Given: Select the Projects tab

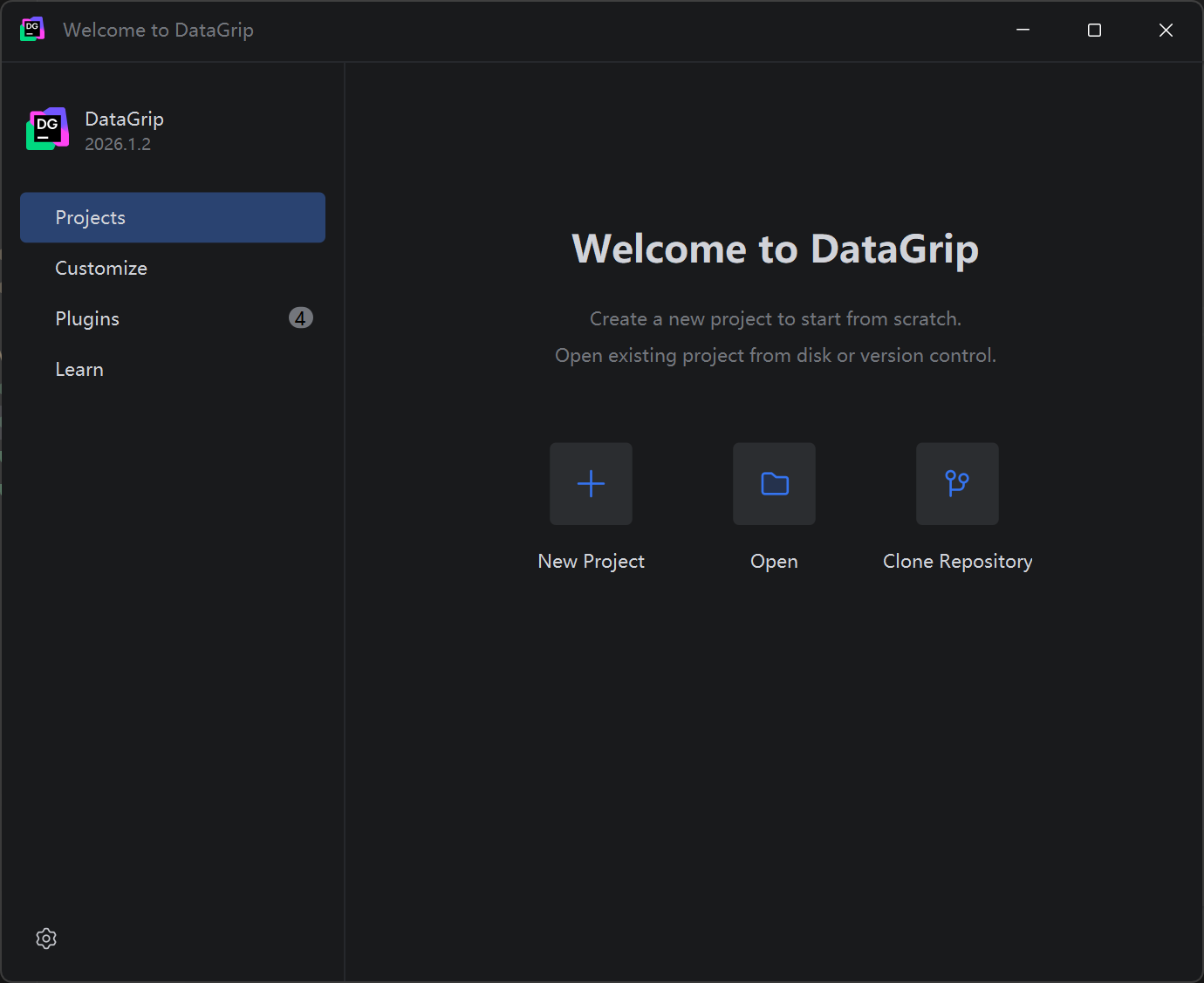Looking at the screenshot, I should pos(173,217).
